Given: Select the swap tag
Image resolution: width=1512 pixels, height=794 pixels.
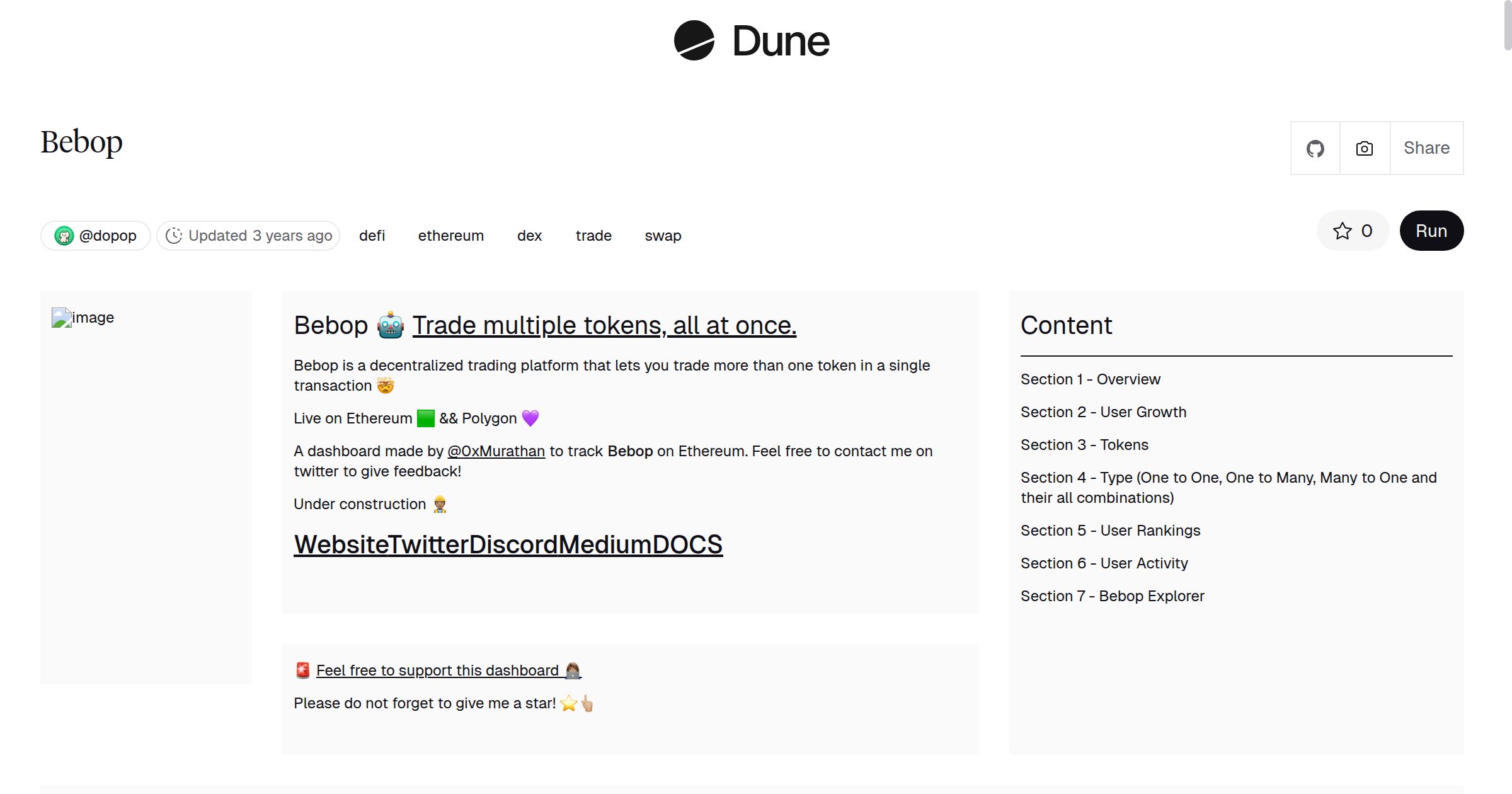Looking at the screenshot, I should (663, 236).
